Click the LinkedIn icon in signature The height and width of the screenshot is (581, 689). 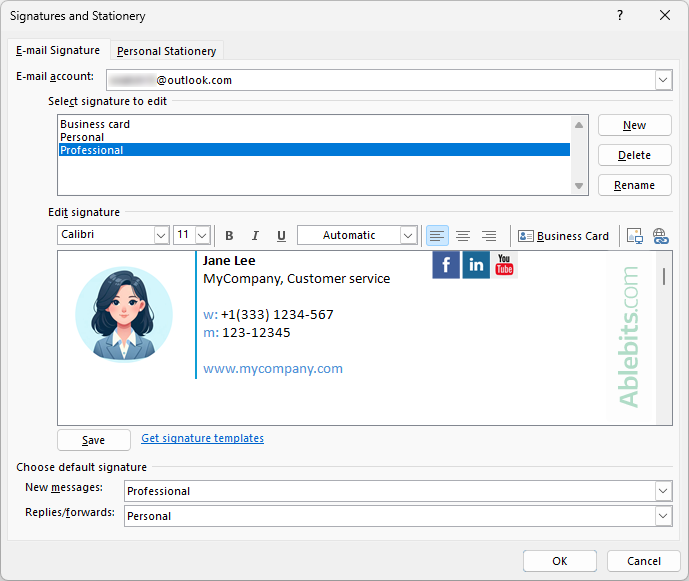476,265
